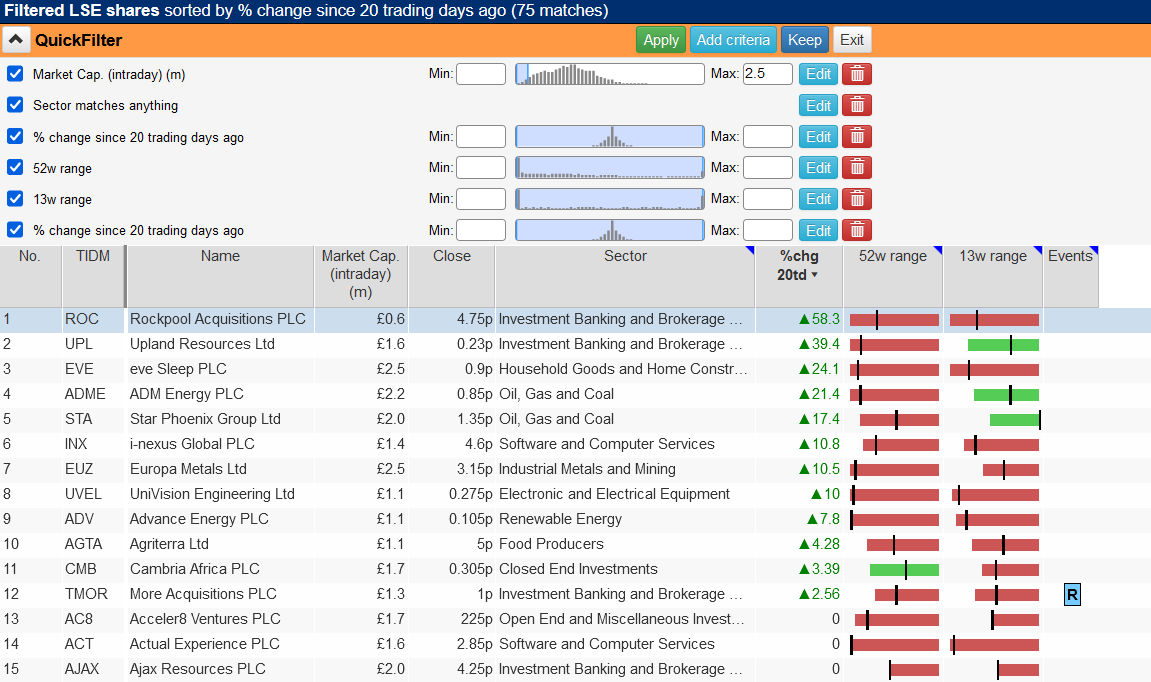
Task: Toggle the 52w range filter checkbox
Action: pyautogui.click(x=15, y=167)
